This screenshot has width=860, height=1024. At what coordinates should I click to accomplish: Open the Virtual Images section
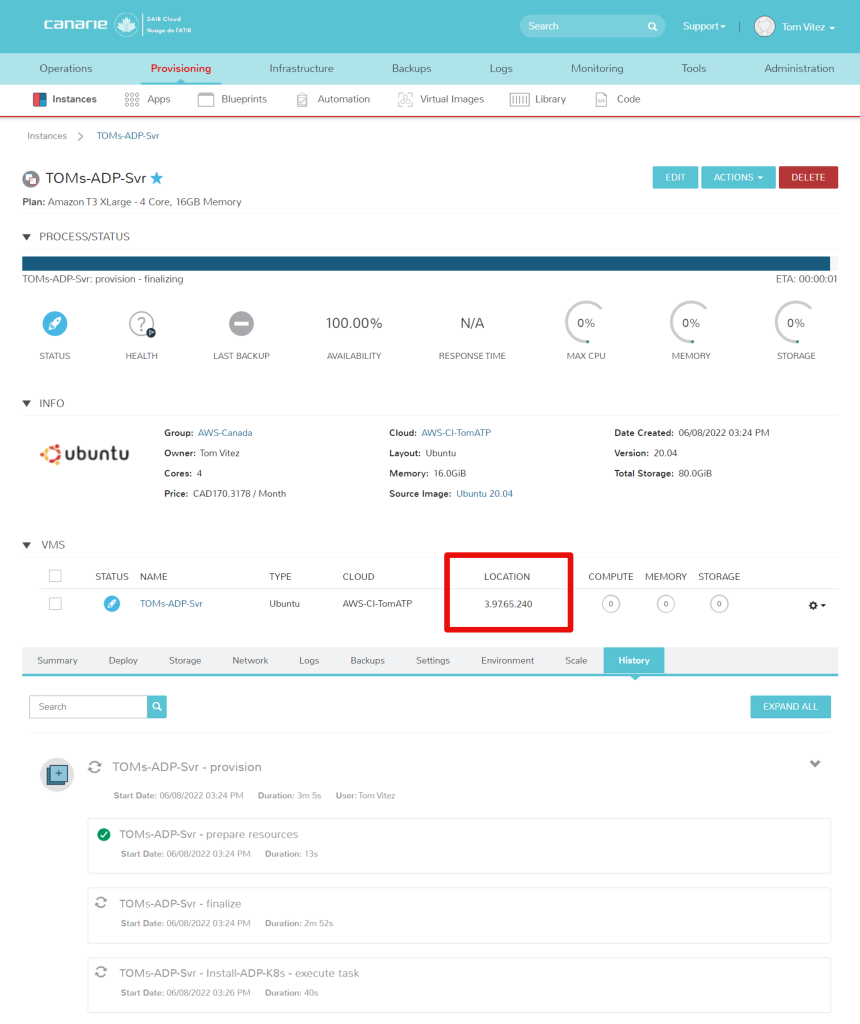pos(440,99)
